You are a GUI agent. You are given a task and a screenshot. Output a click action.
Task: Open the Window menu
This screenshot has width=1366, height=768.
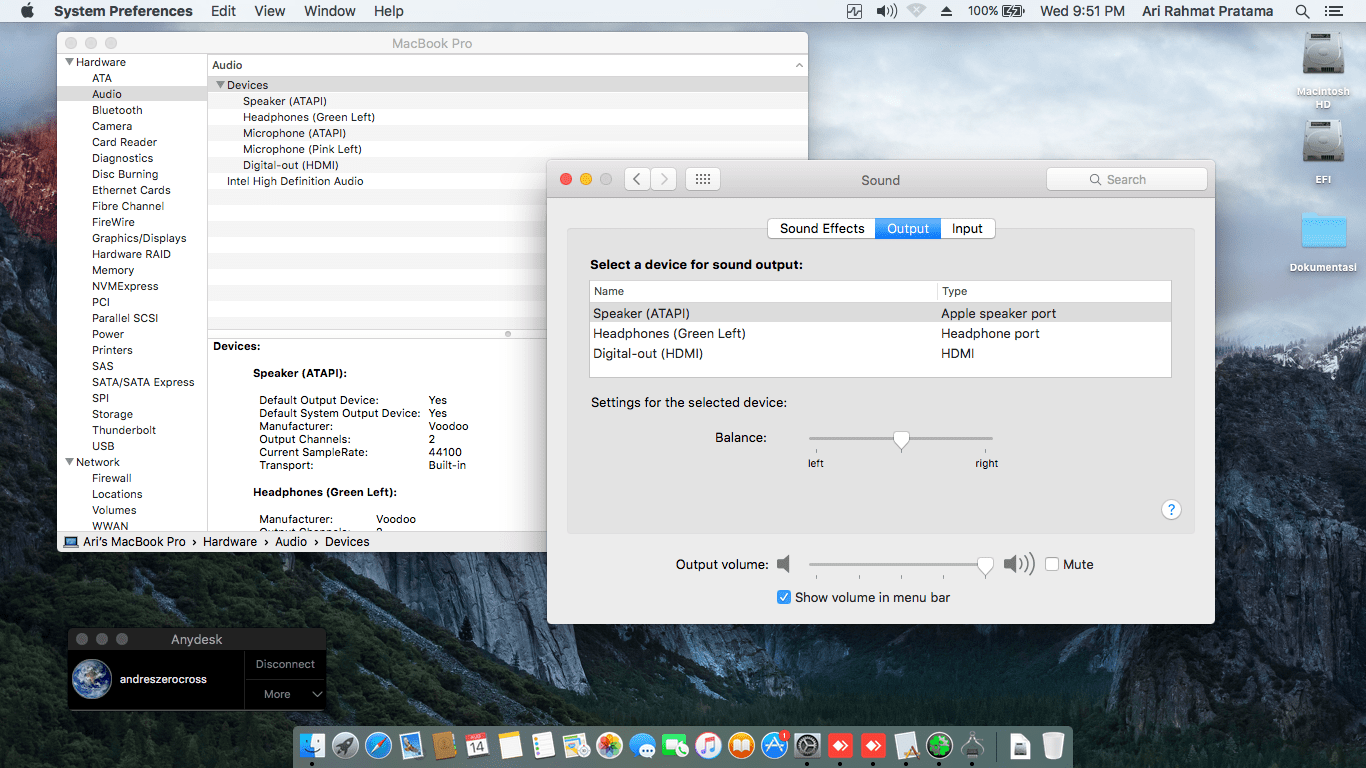330,11
